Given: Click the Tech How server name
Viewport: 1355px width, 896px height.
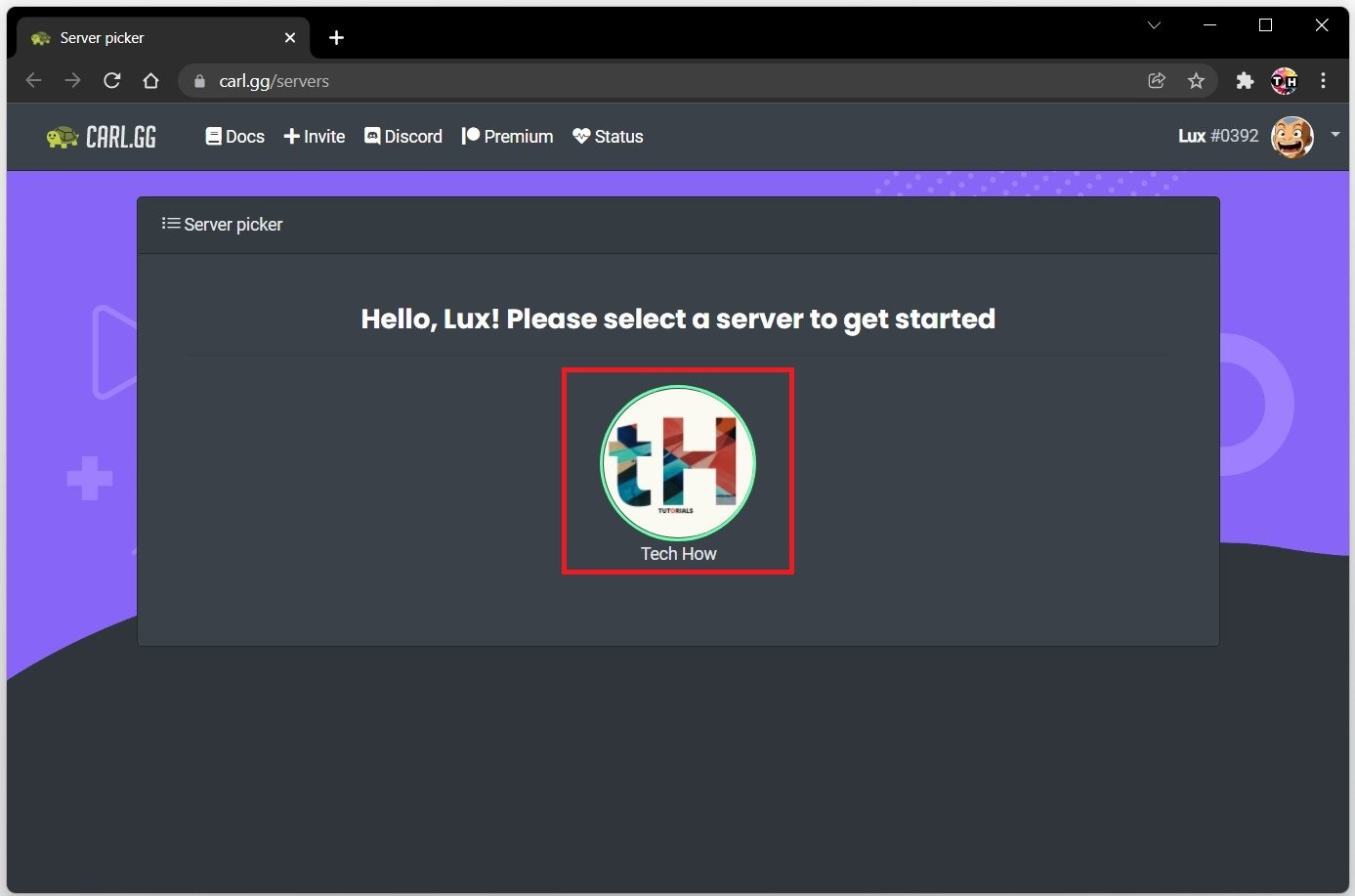Looking at the screenshot, I should tap(678, 554).
